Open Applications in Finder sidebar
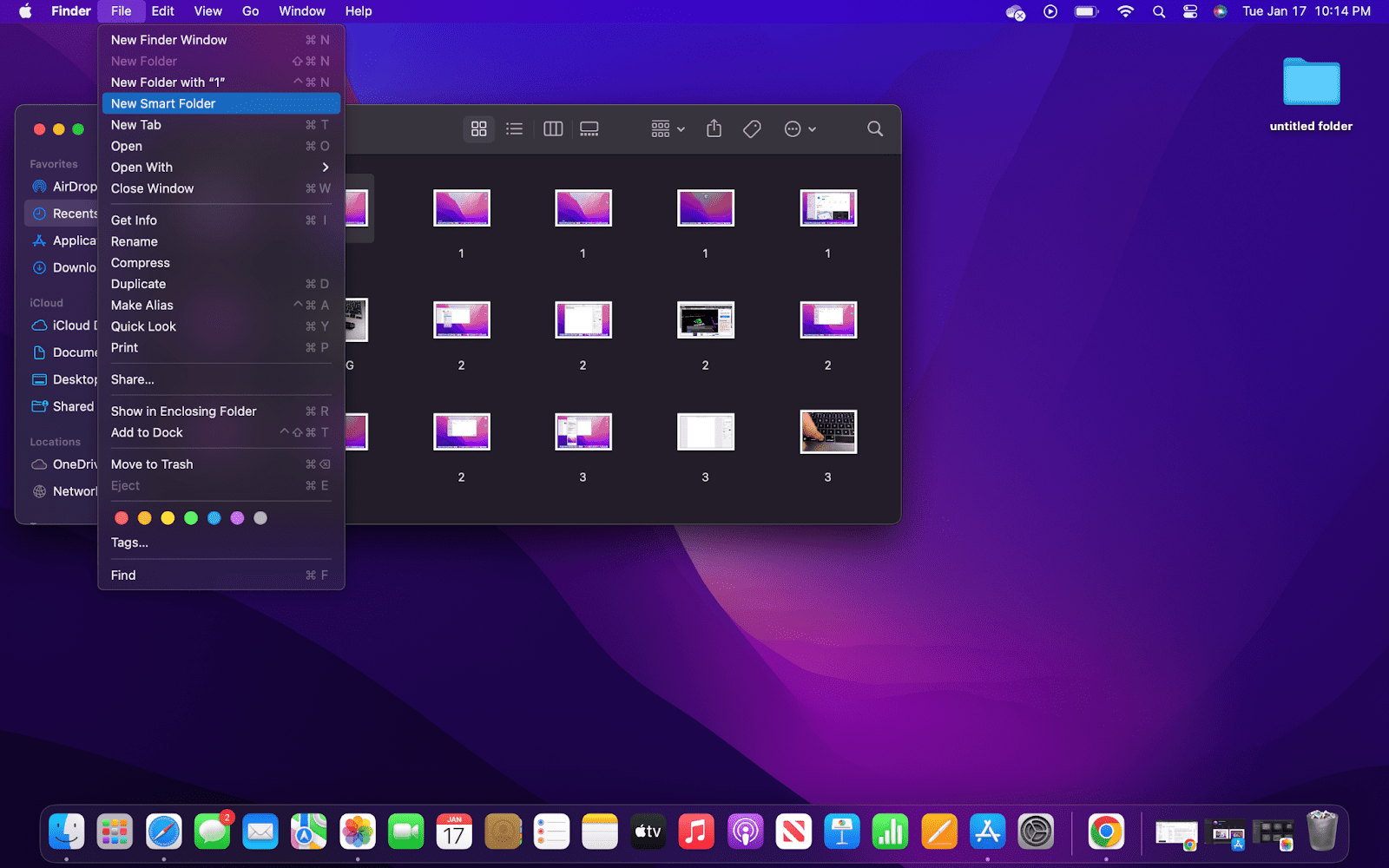This screenshot has width=1389, height=868. [x=63, y=240]
